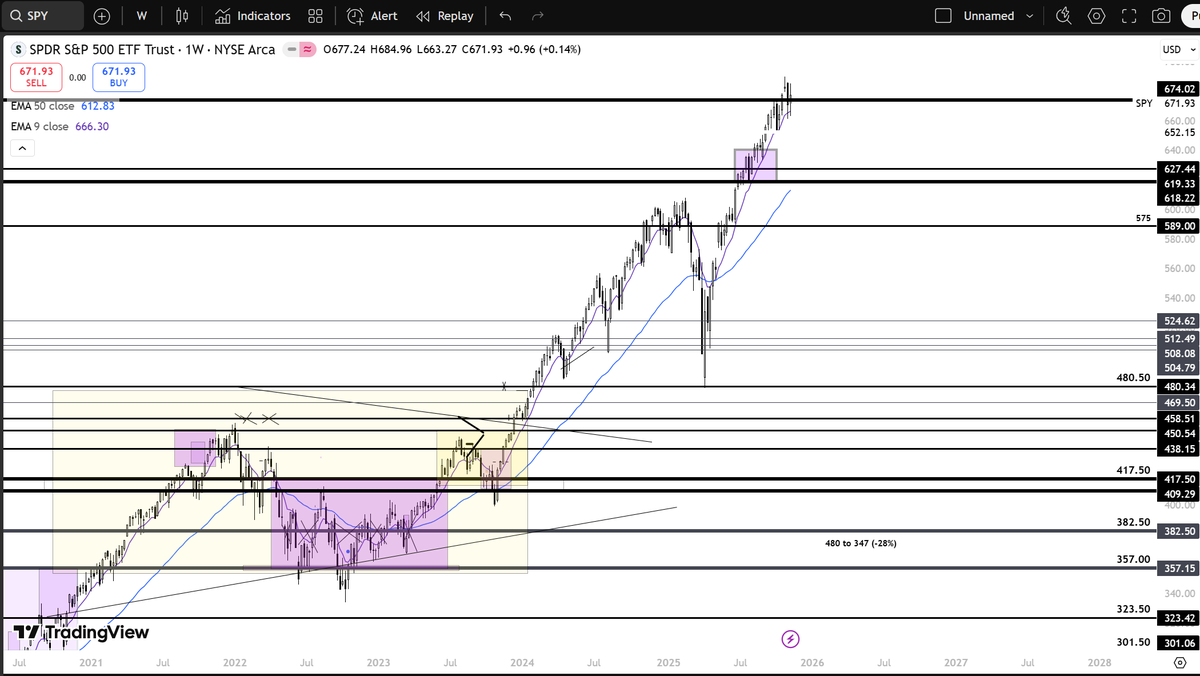Take a chart snapshot with the camera icon

pos(1161,16)
